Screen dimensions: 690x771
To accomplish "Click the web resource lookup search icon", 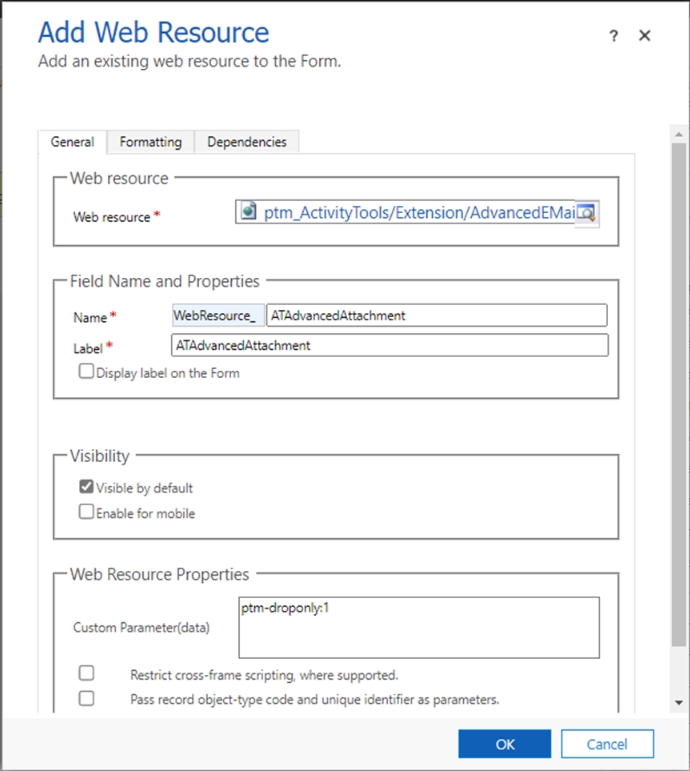I will (587, 213).
